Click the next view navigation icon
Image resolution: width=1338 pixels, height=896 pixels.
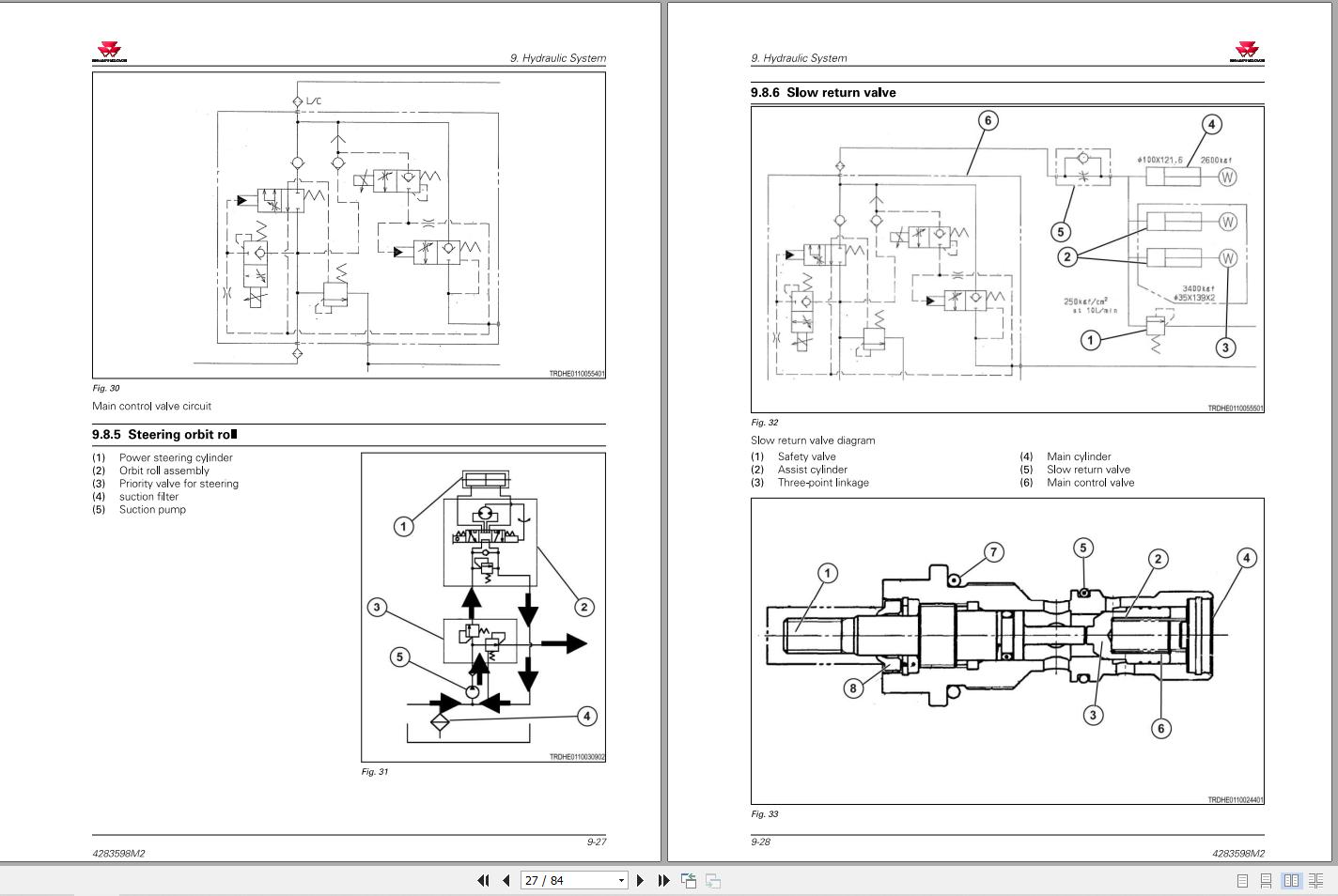(x=713, y=880)
